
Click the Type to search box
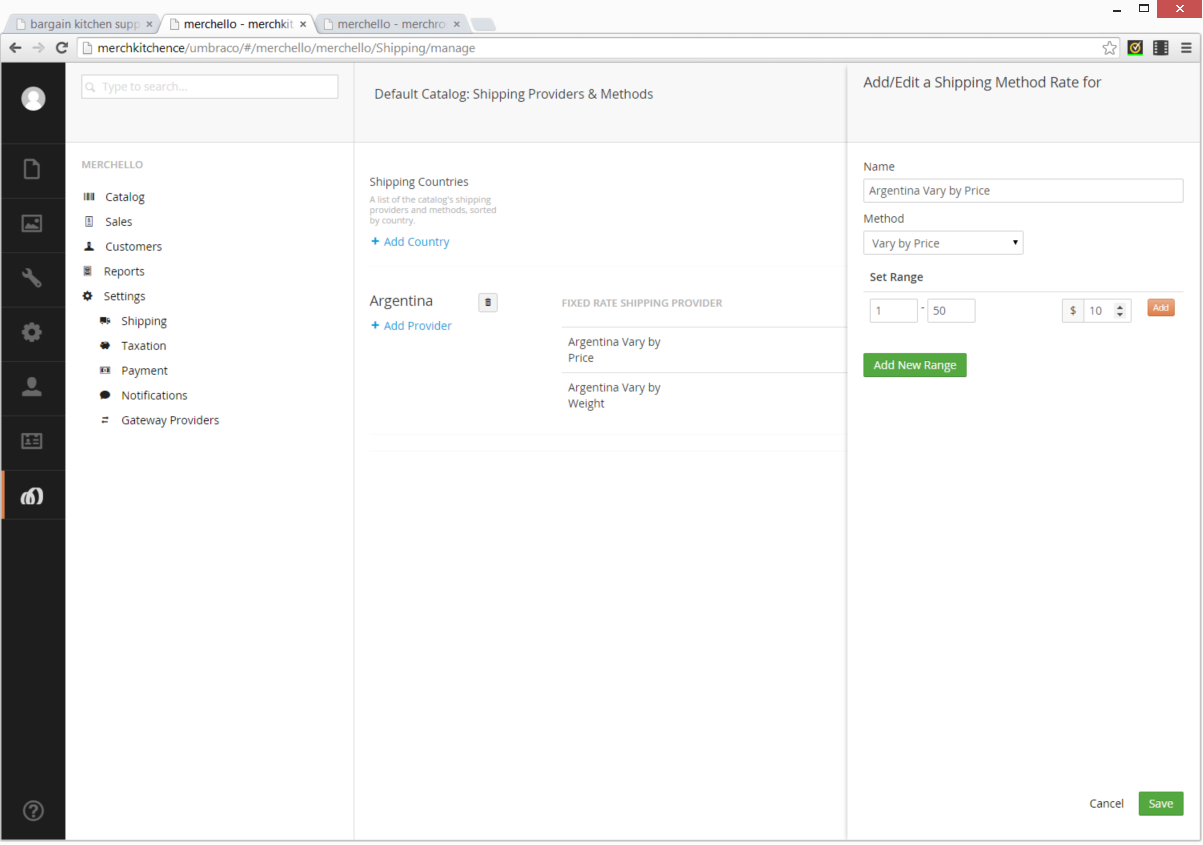(x=210, y=87)
